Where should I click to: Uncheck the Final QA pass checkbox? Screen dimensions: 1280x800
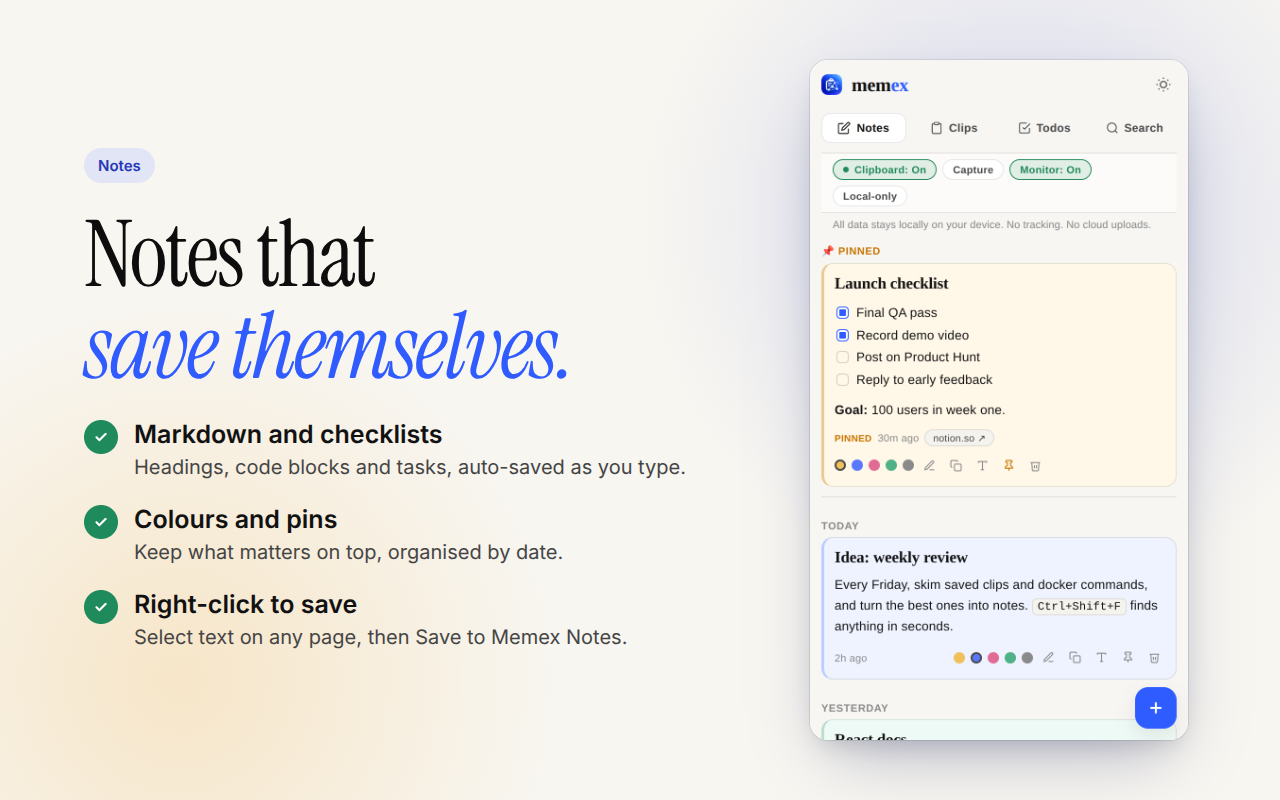[x=842, y=313]
